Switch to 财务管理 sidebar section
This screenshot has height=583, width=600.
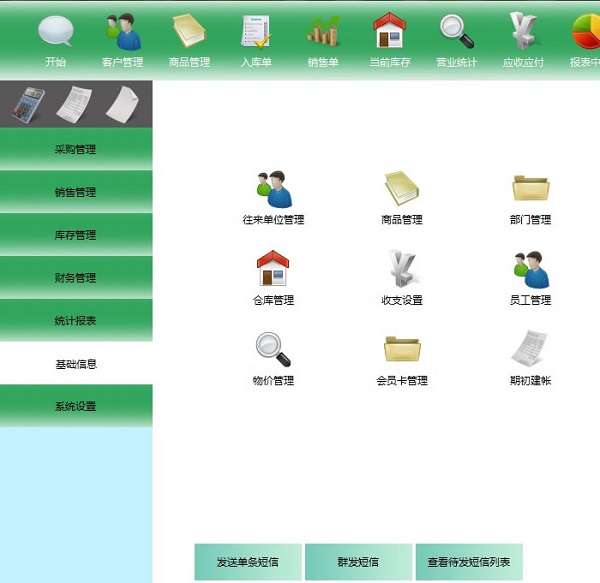coord(76,278)
